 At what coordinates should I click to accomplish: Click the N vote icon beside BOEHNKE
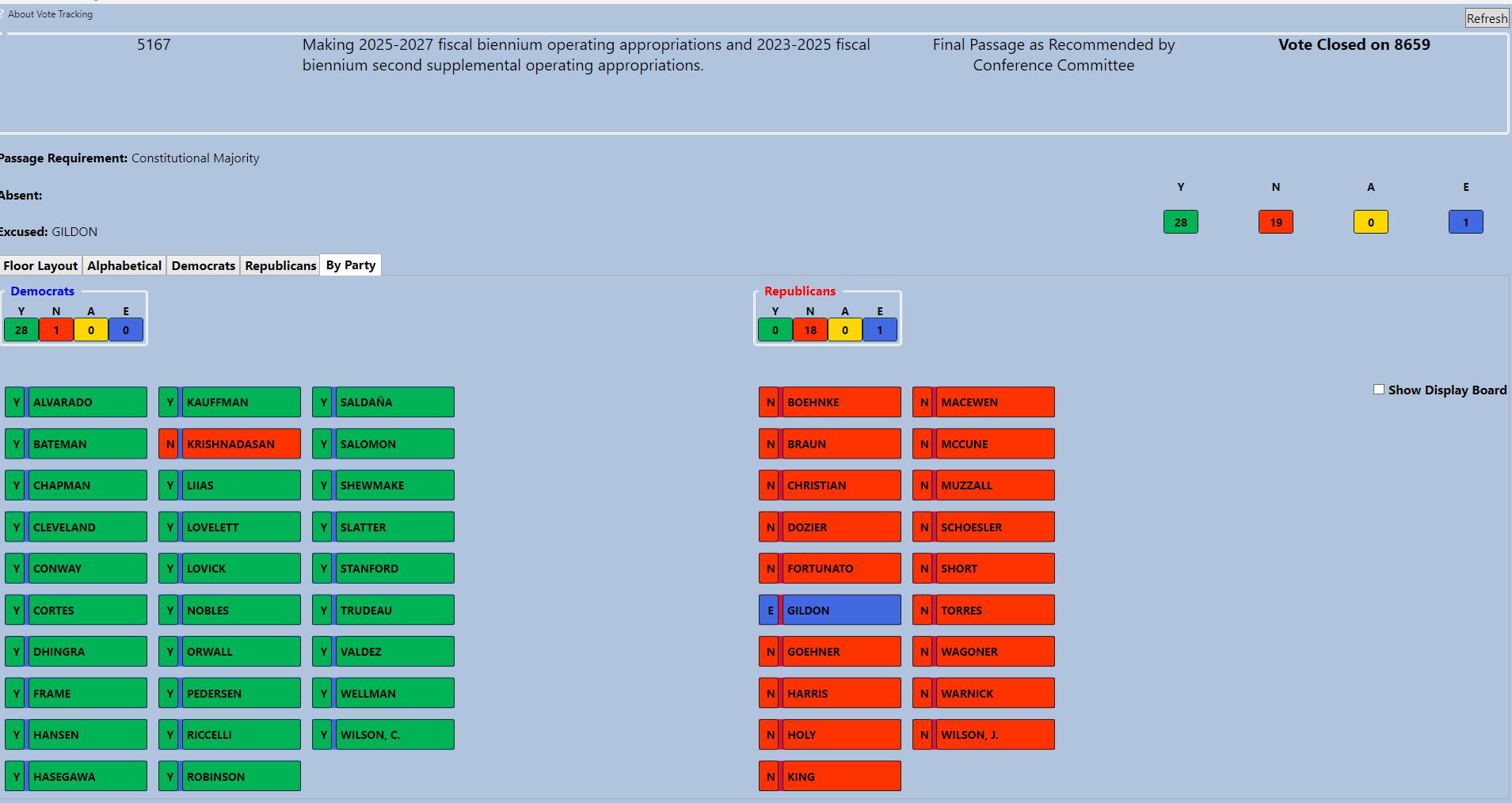pos(769,402)
